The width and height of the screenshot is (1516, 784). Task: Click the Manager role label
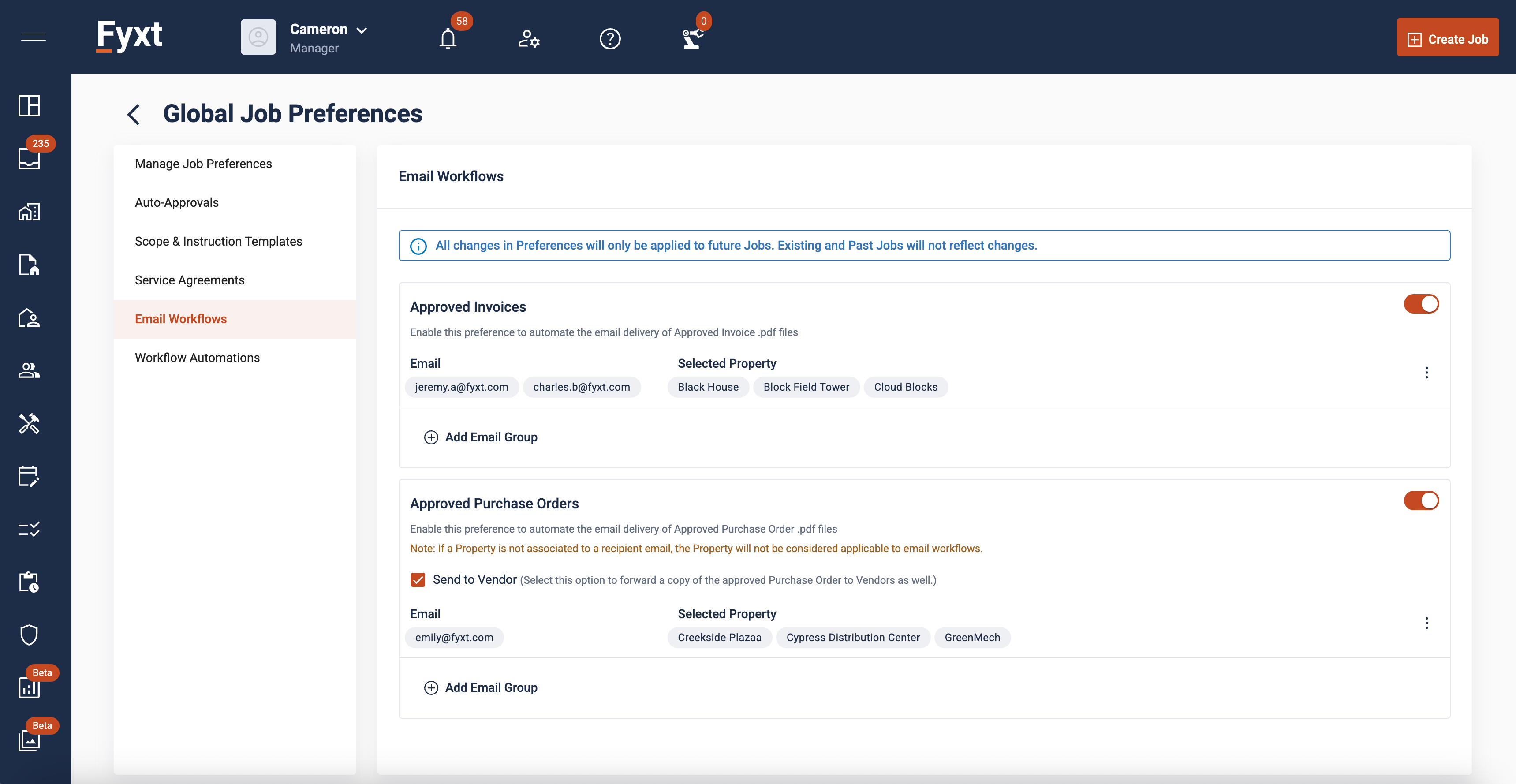coord(314,48)
